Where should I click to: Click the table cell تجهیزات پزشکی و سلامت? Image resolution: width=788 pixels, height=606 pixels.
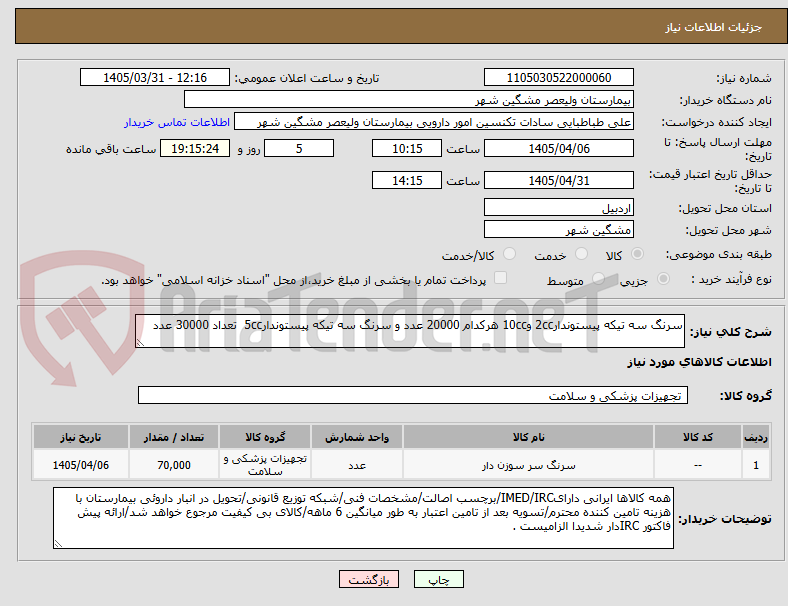tap(265, 465)
